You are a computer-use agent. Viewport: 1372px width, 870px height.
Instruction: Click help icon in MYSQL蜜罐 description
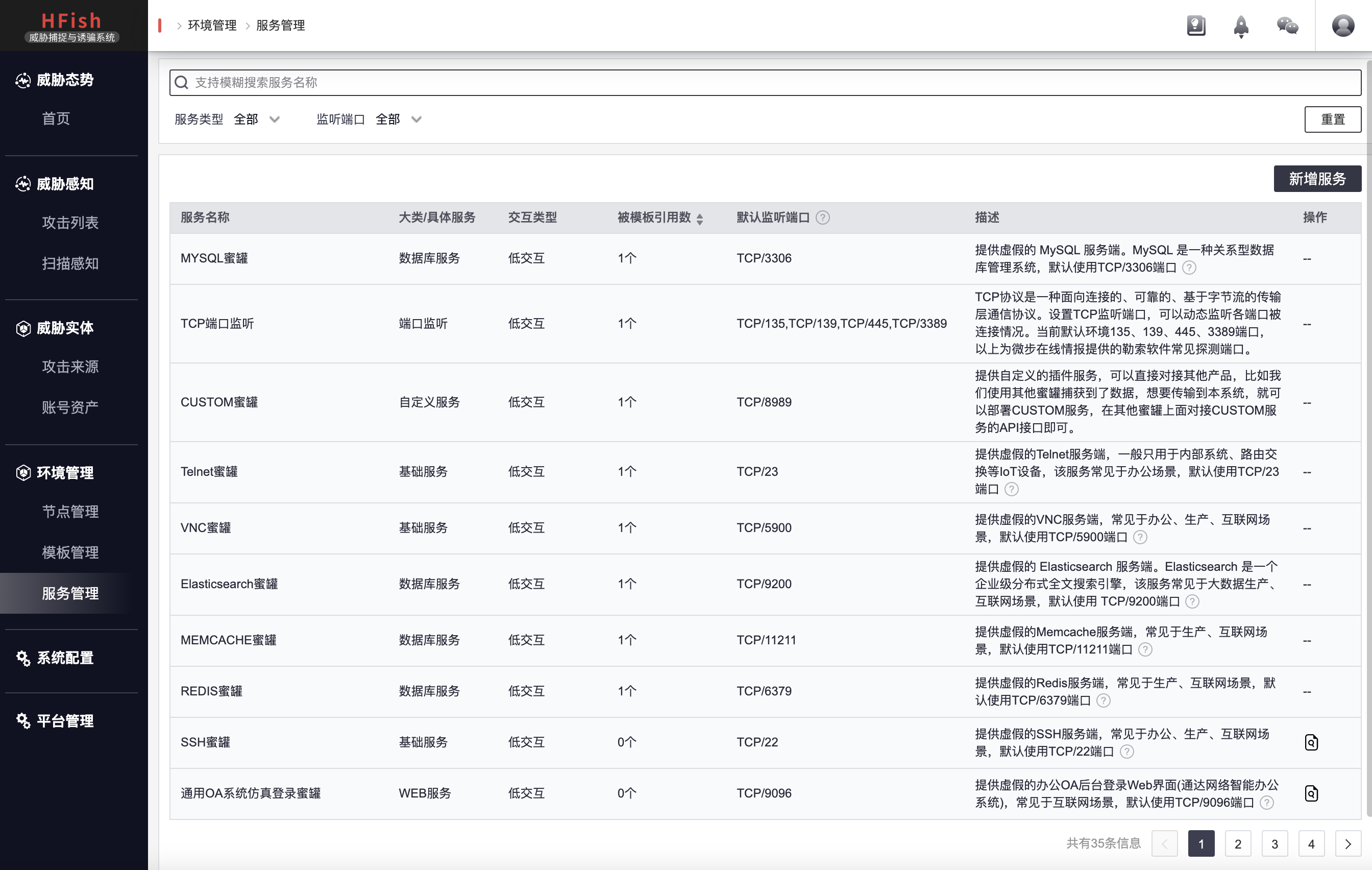tap(1189, 268)
